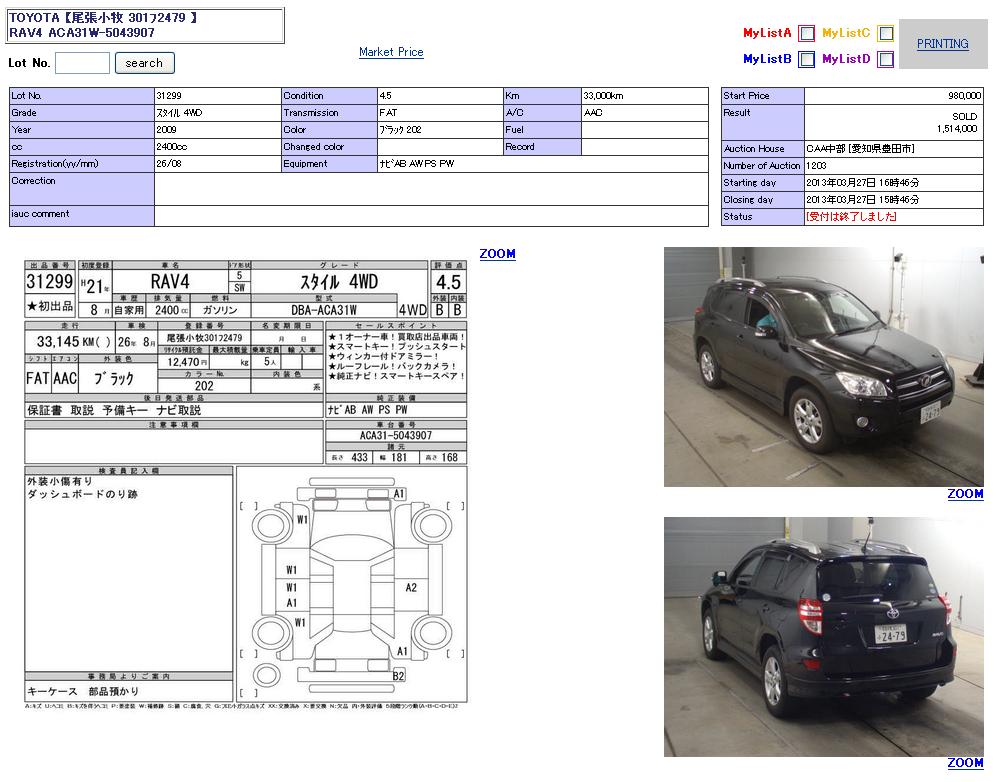Click ZOOM link above the auction sheet
Screen dimensions: 1008x782
point(497,254)
